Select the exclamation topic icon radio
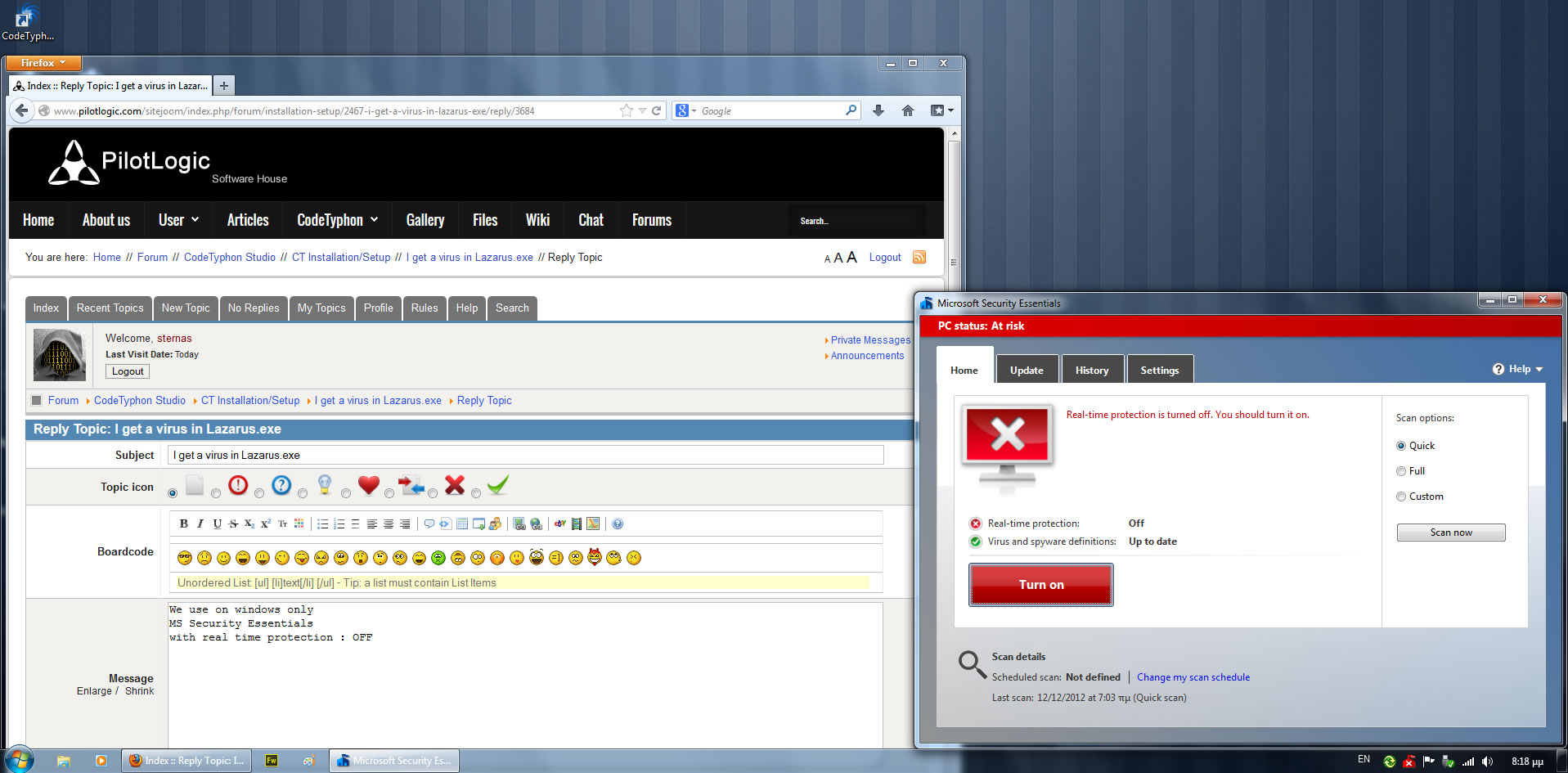Image resolution: width=1568 pixels, height=773 pixels. pyautogui.click(x=216, y=493)
